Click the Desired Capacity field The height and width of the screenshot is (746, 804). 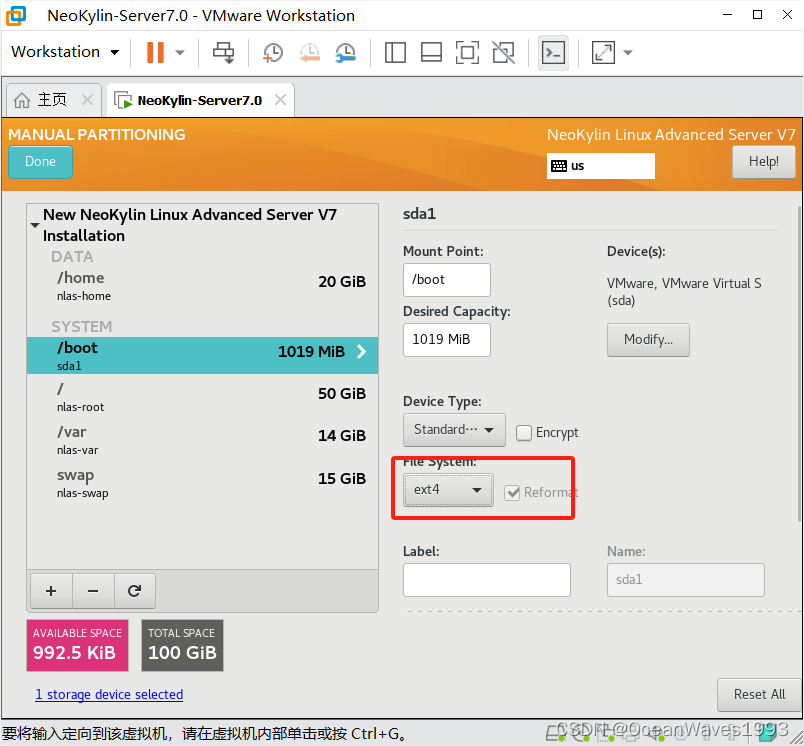(447, 339)
